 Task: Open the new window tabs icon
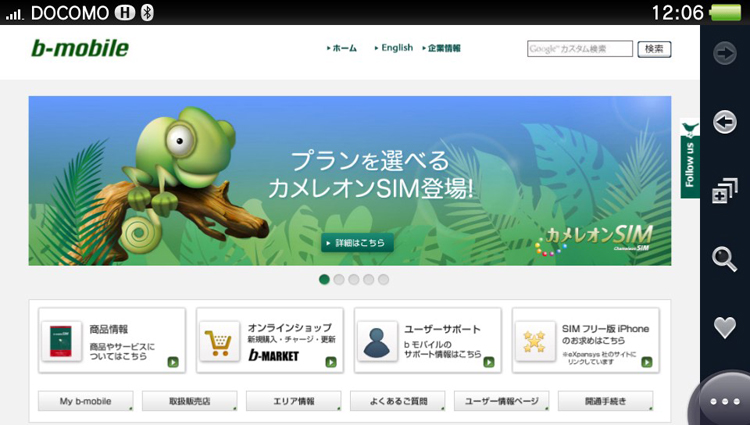(x=725, y=191)
